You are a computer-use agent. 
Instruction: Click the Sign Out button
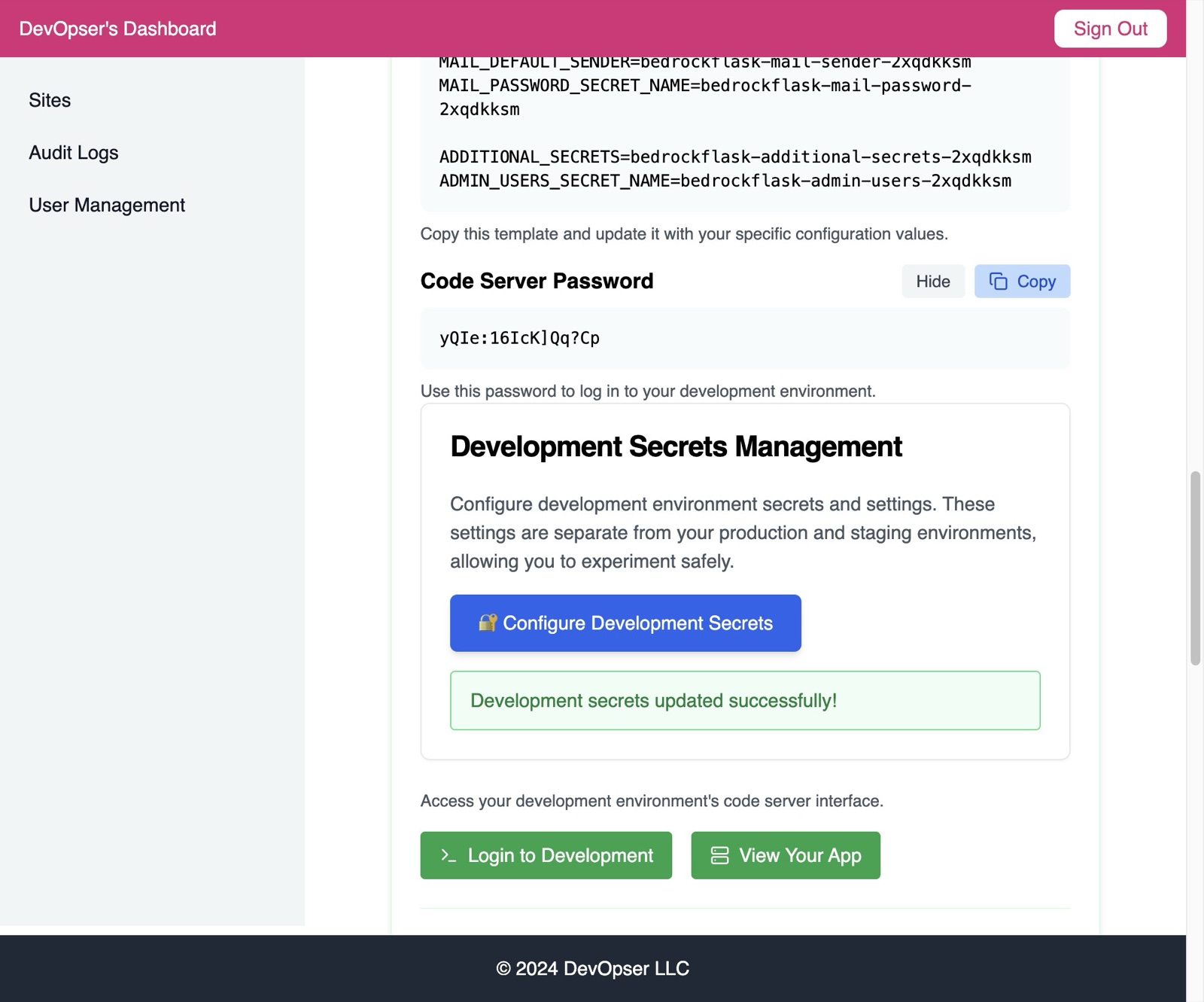click(1110, 29)
